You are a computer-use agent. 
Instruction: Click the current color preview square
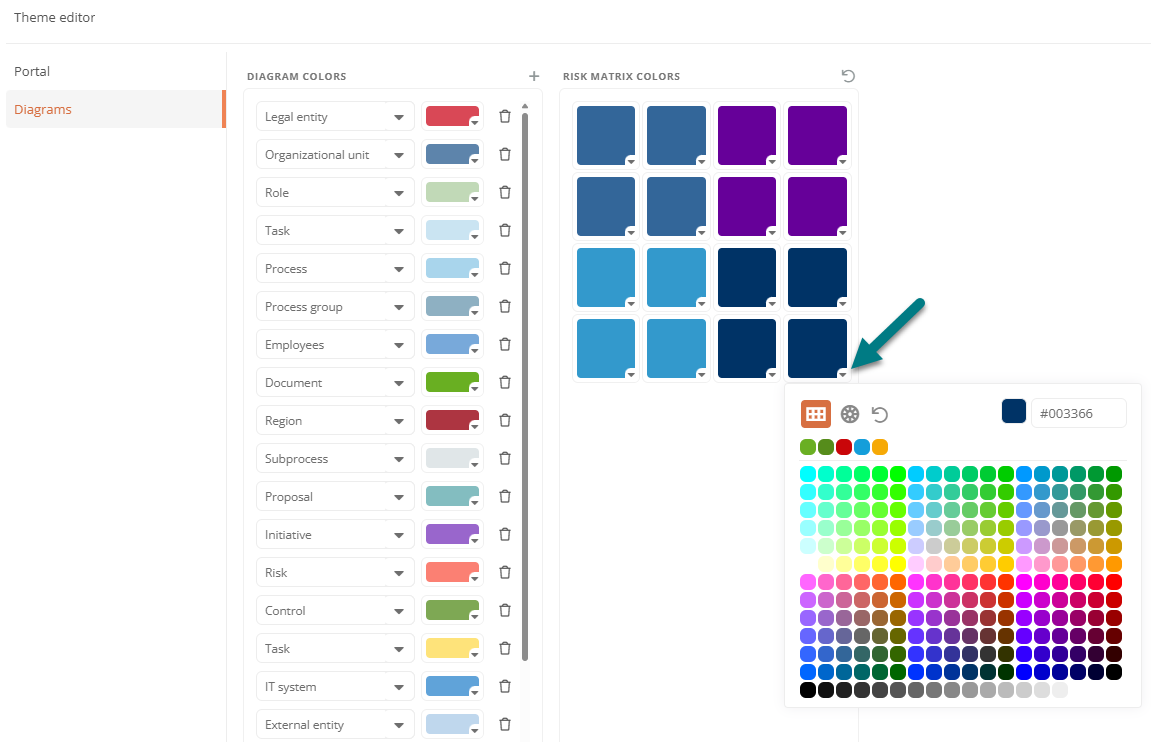[1014, 412]
